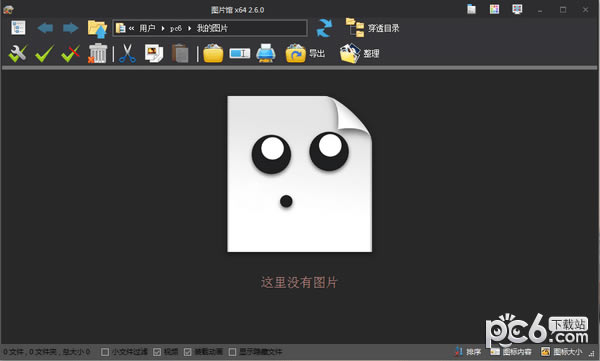This screenshot has height=361, width=600.
Task: Open the wrench settings tool
Action: point(18,53)
